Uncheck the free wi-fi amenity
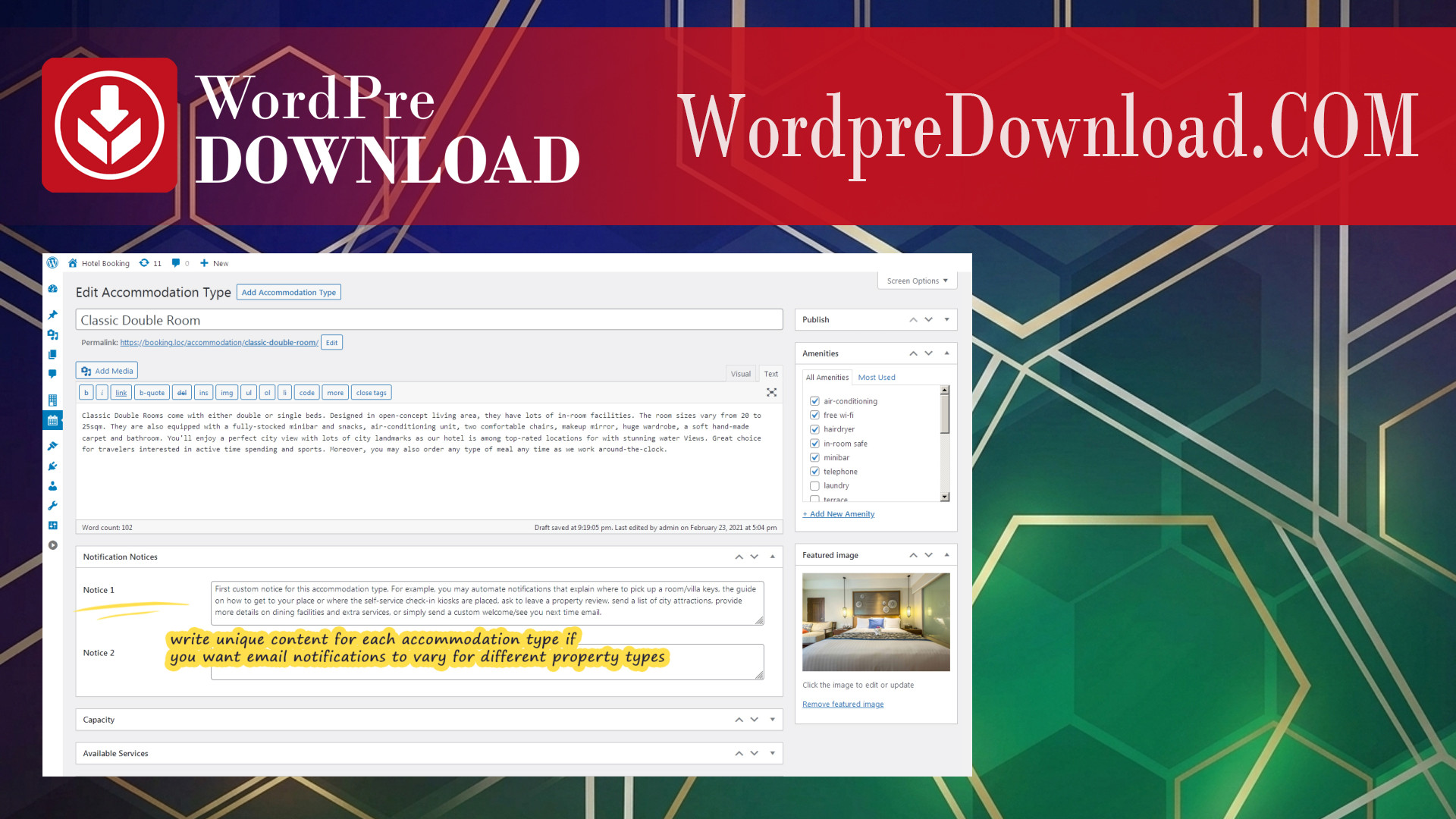Image resolution: width=1456 pixels, height=819 pixels. (x=814, y=415)
